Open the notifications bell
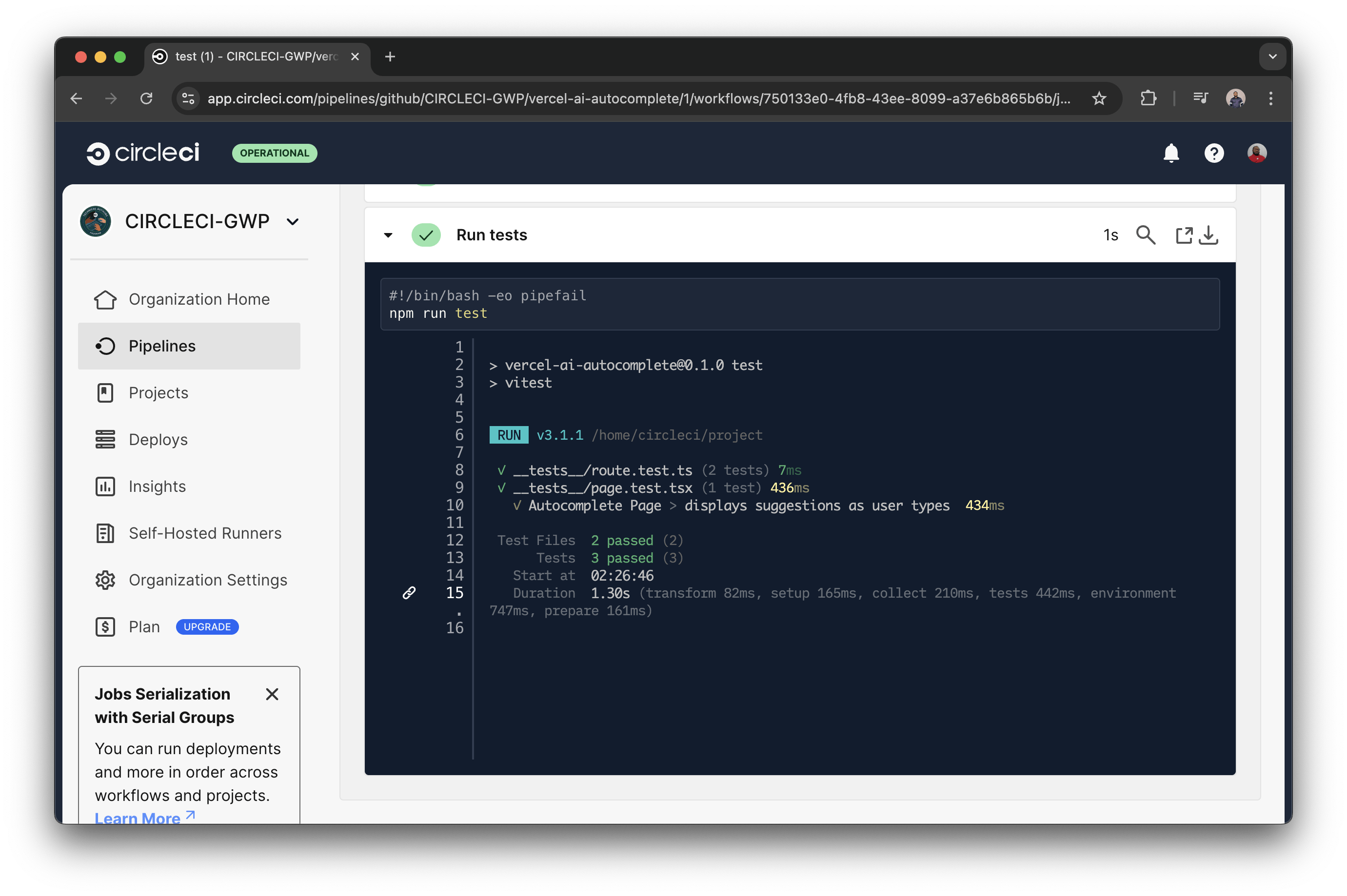The image size is (1347, 896). pyautogui.click(x=1171, y=153)
